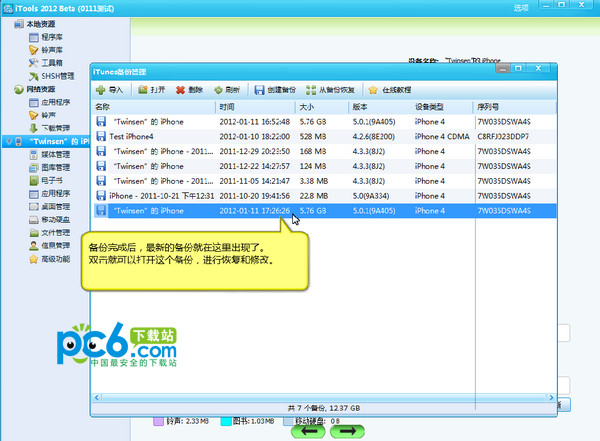Open device 应用程序 applications section
600x441 pixels.
click(x=50, y=193)
